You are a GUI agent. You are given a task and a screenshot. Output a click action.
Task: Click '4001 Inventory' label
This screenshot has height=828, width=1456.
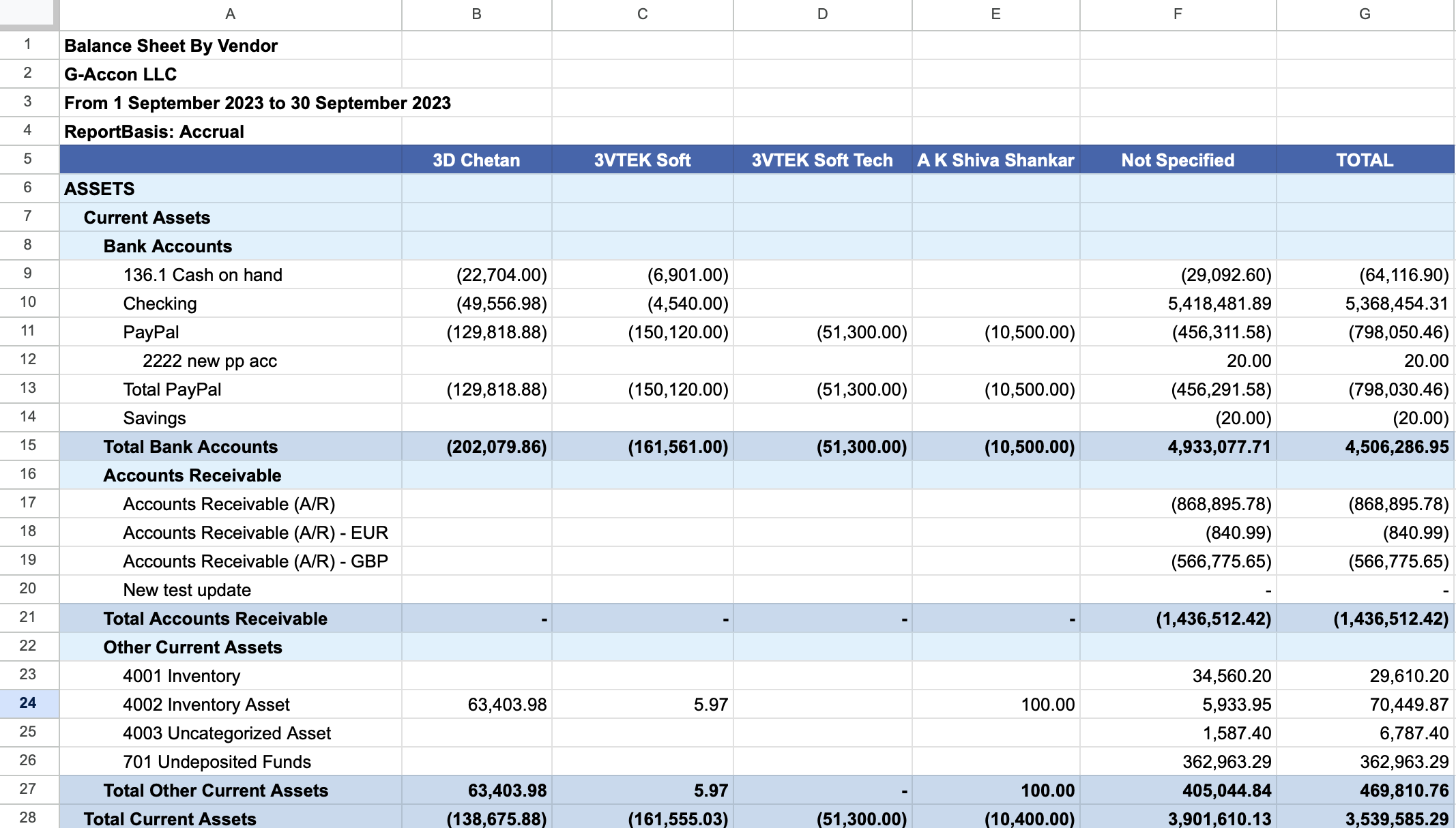[181, 676]
